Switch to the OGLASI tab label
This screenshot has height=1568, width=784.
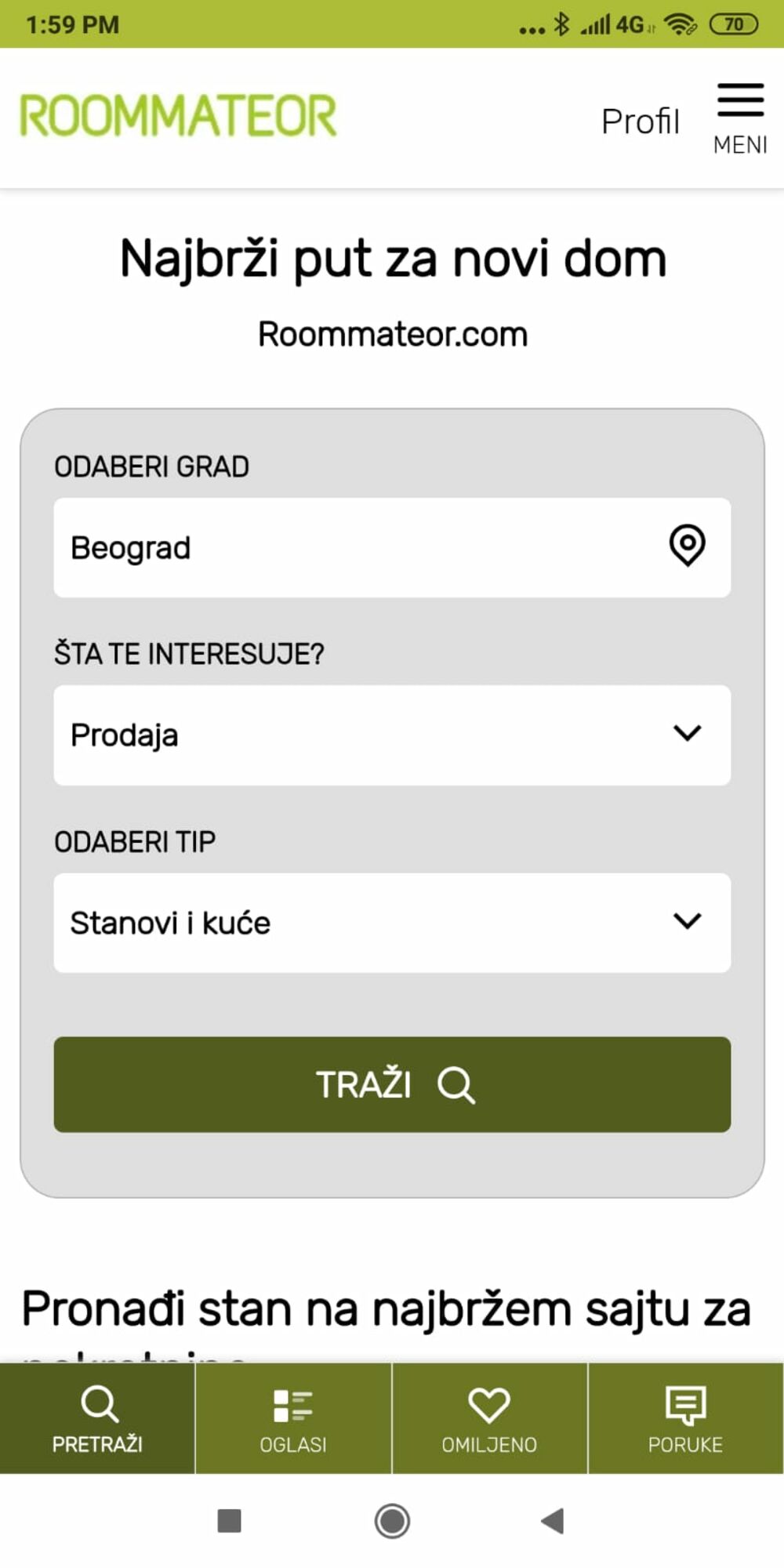point(293,1445)
